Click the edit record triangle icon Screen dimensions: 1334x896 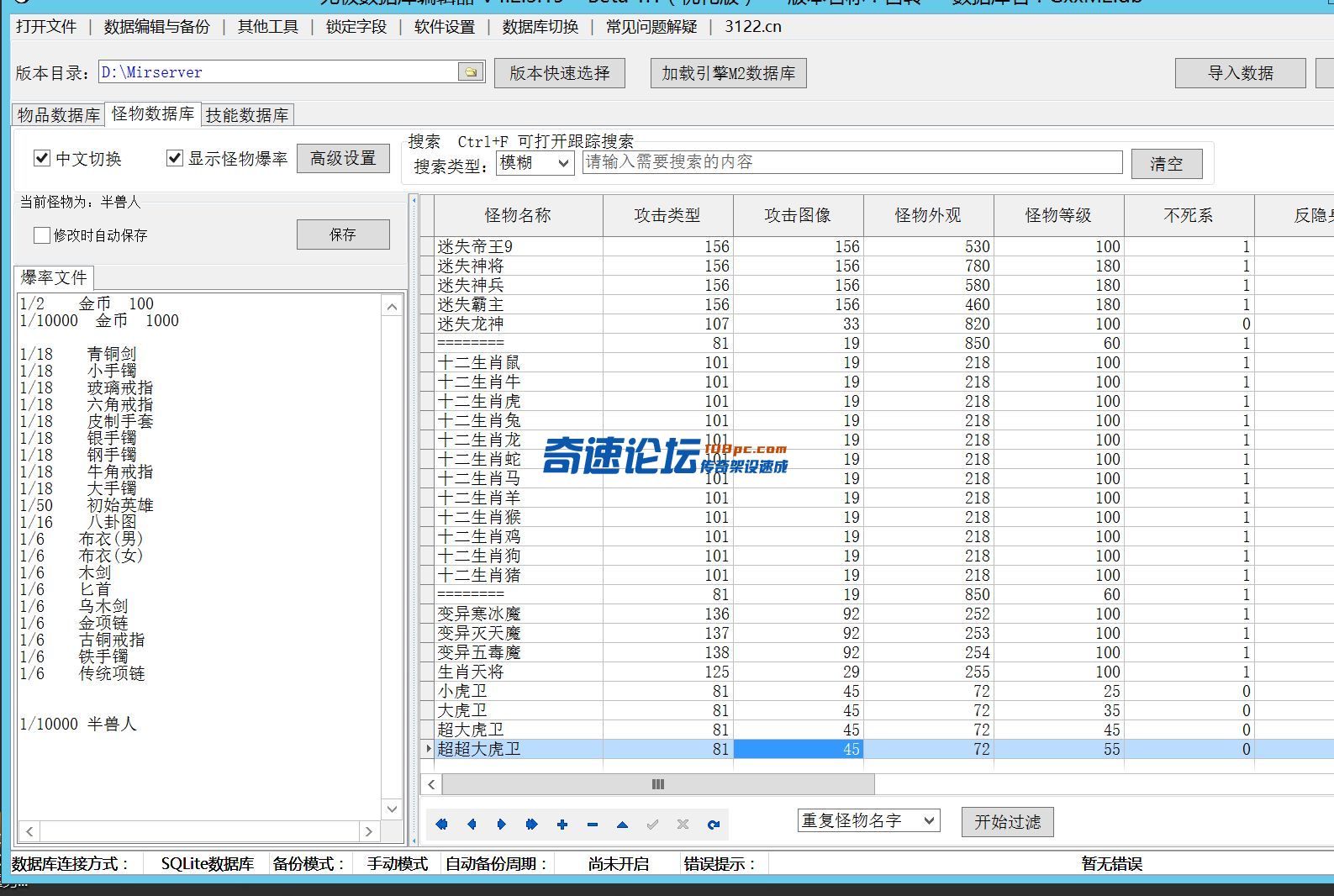[x=623, y=825]
